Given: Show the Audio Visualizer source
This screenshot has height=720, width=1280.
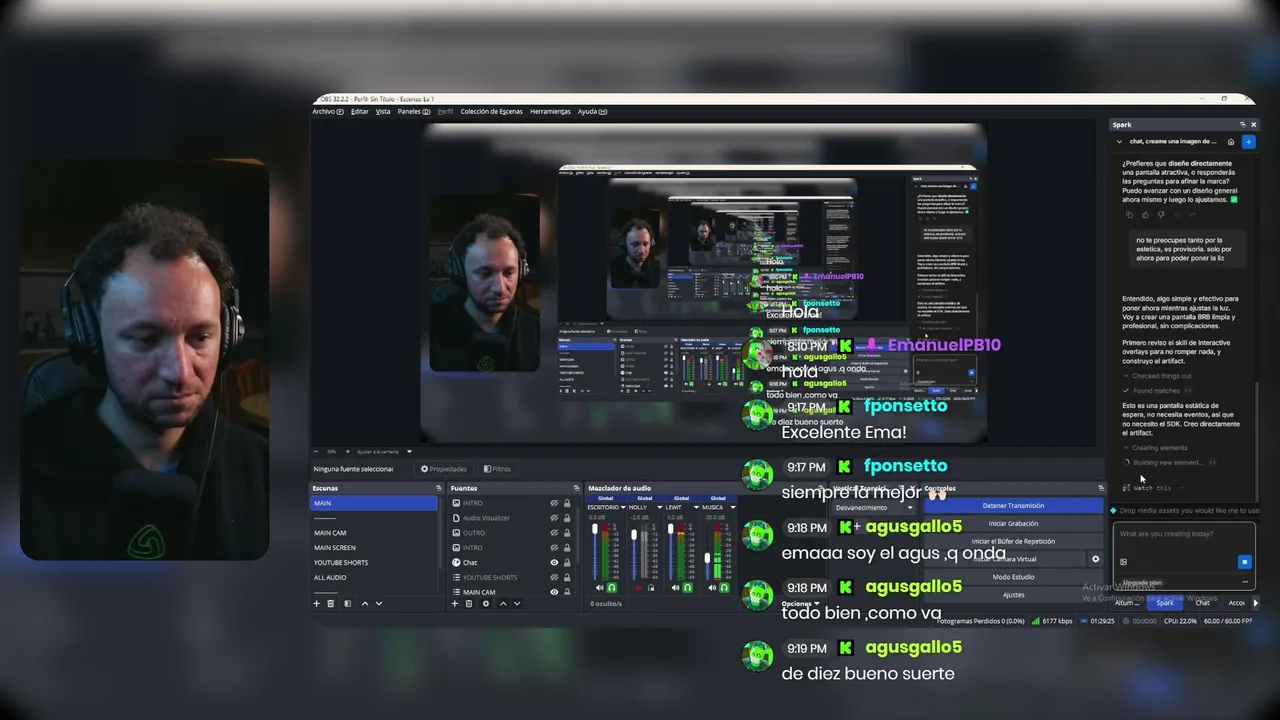Looking at the screenshot, I should tap(554, 518).
